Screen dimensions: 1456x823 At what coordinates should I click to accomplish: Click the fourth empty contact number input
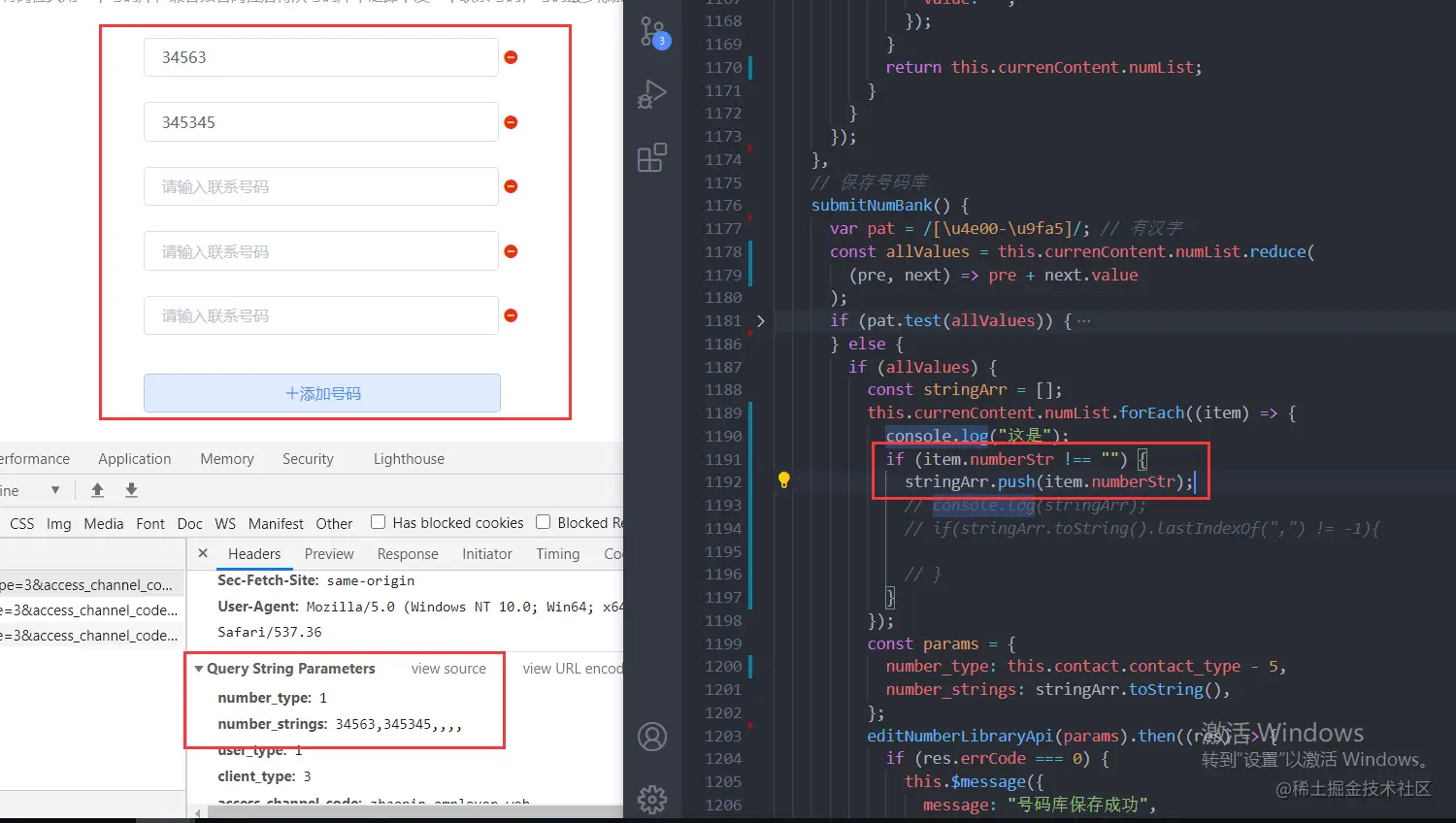tap(321, 251)
